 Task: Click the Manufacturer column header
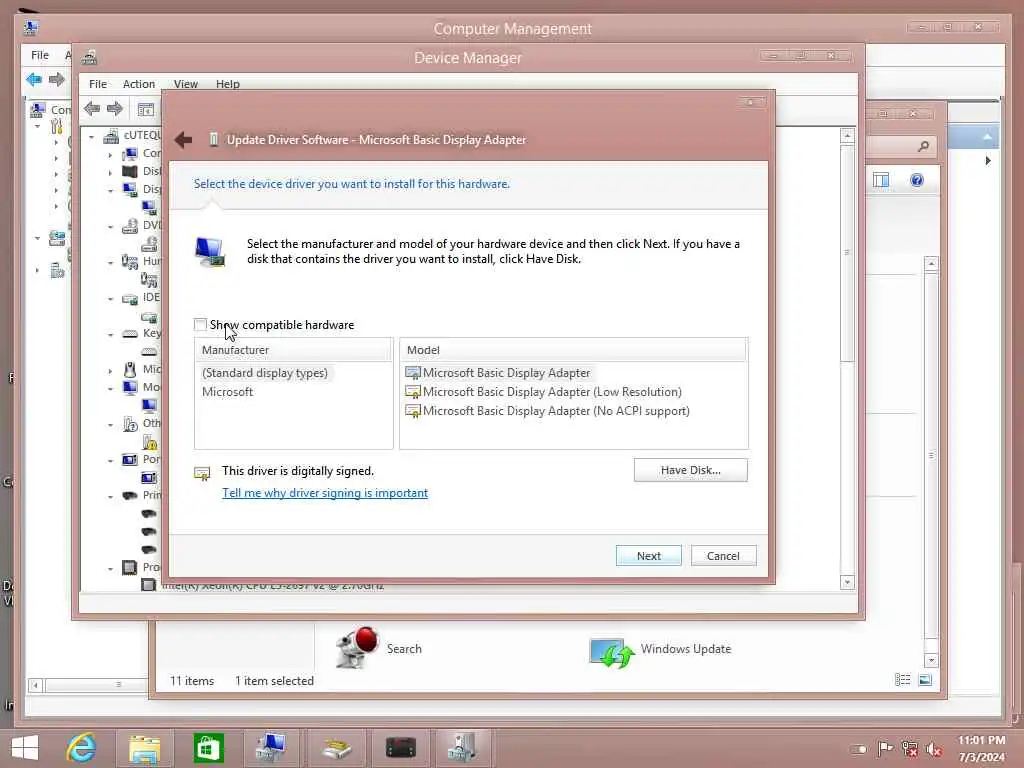[293, 350]
